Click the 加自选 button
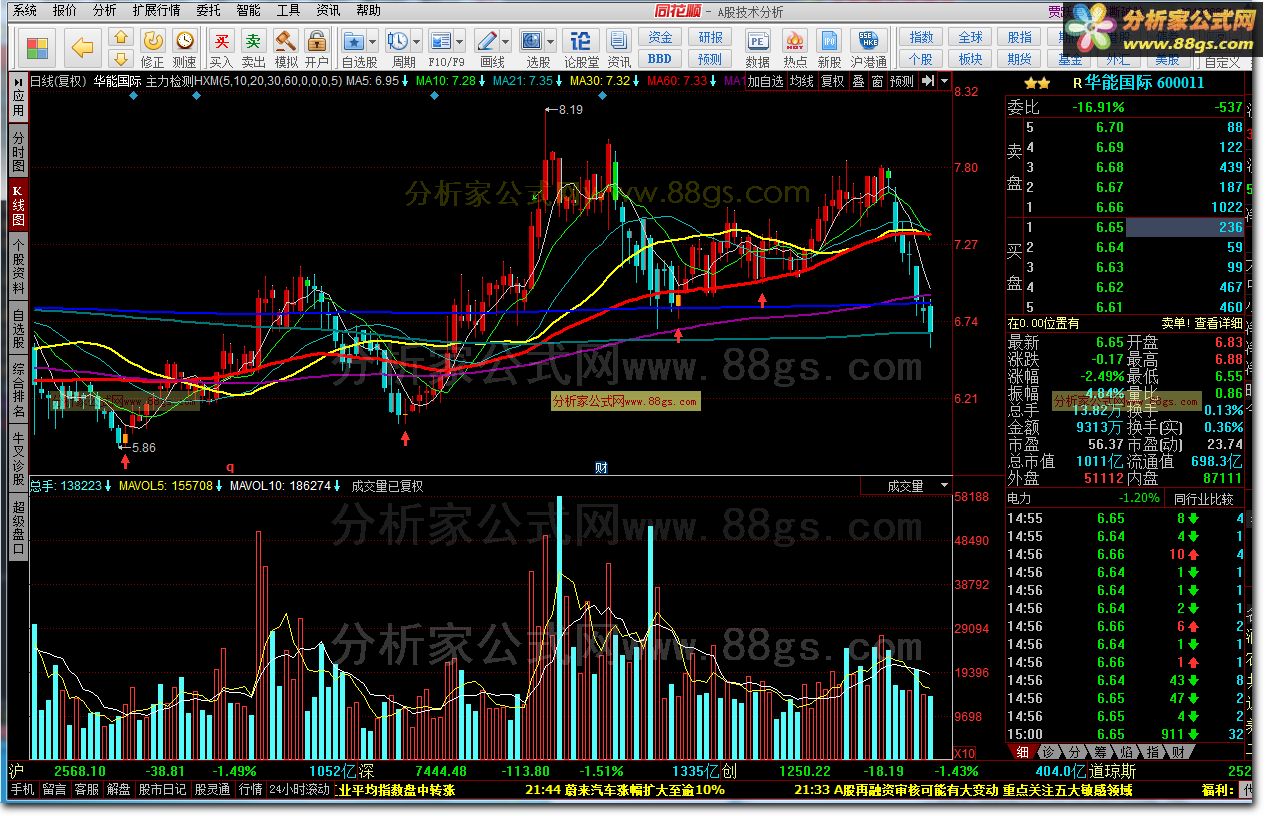 point(765,82)
